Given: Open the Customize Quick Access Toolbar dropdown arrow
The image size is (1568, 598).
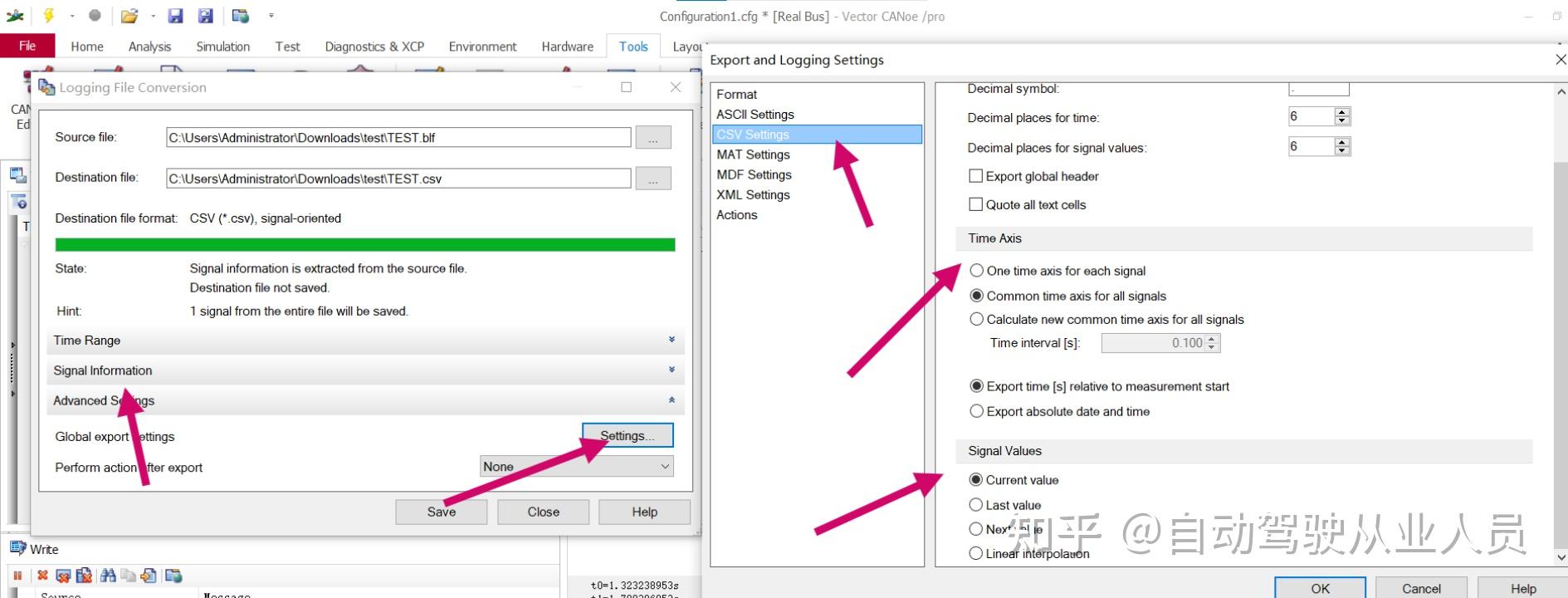Looking at the screenshot, I should pos(271,16).
